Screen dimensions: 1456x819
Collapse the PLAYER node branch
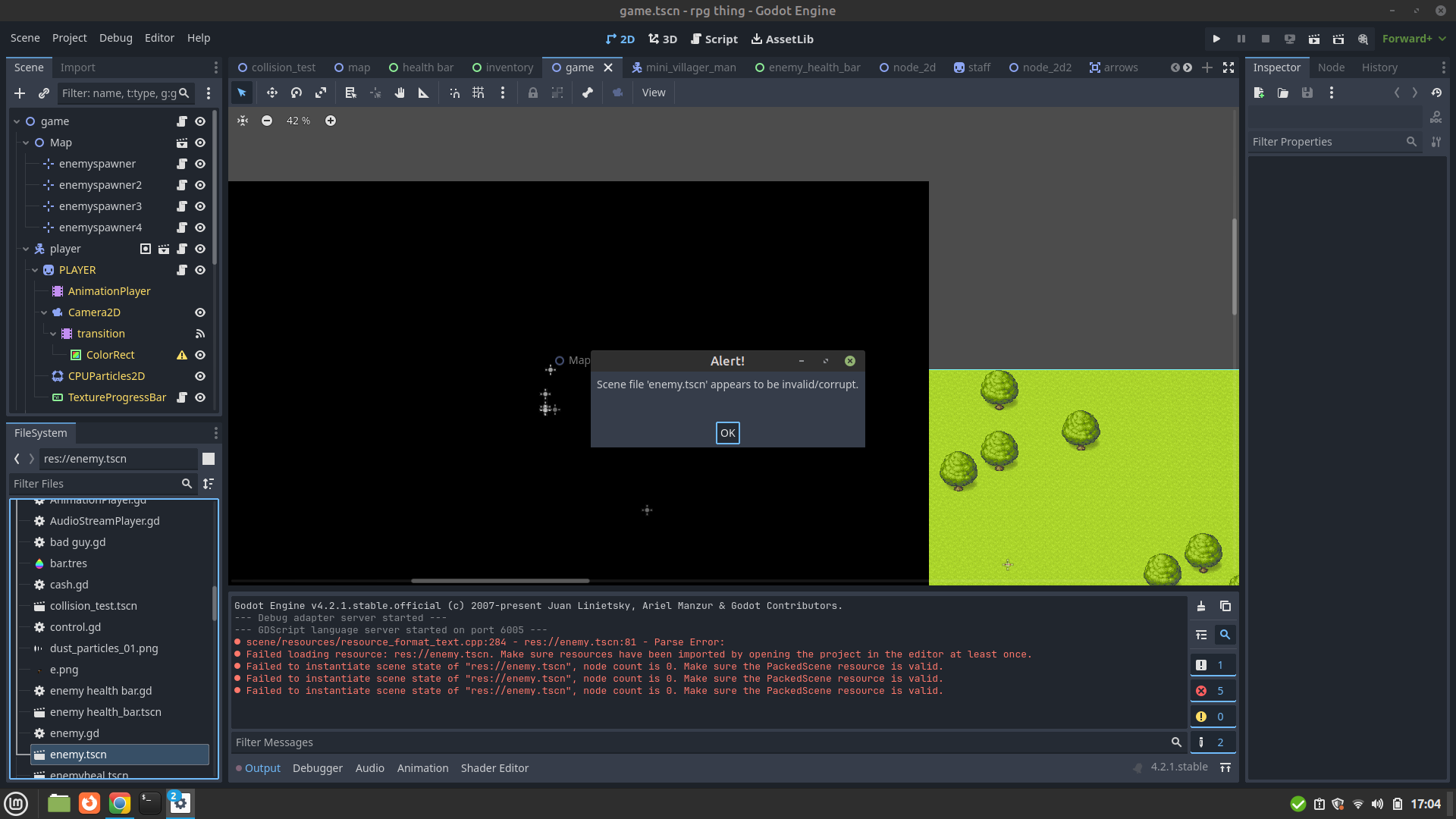(35, 270)
